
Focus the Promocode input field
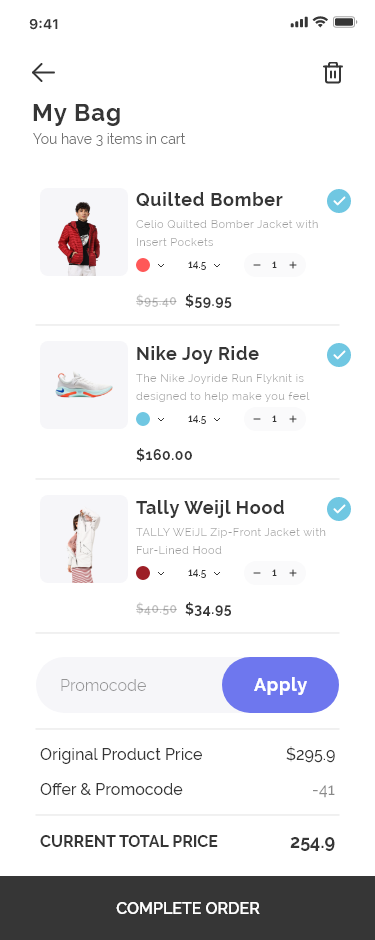coord(129,685)
